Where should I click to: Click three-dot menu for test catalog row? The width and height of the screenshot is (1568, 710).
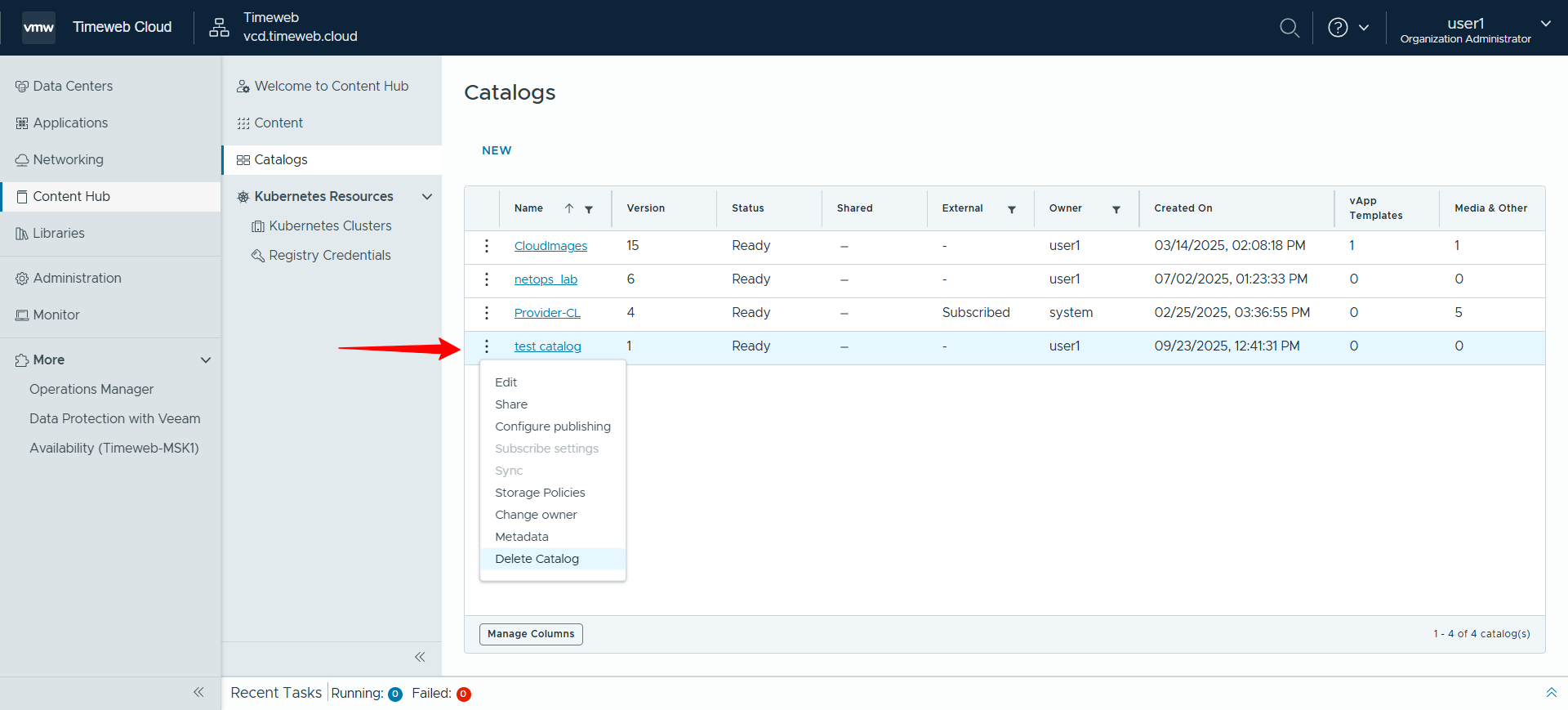pyautogui.click(x=487, y=346)
